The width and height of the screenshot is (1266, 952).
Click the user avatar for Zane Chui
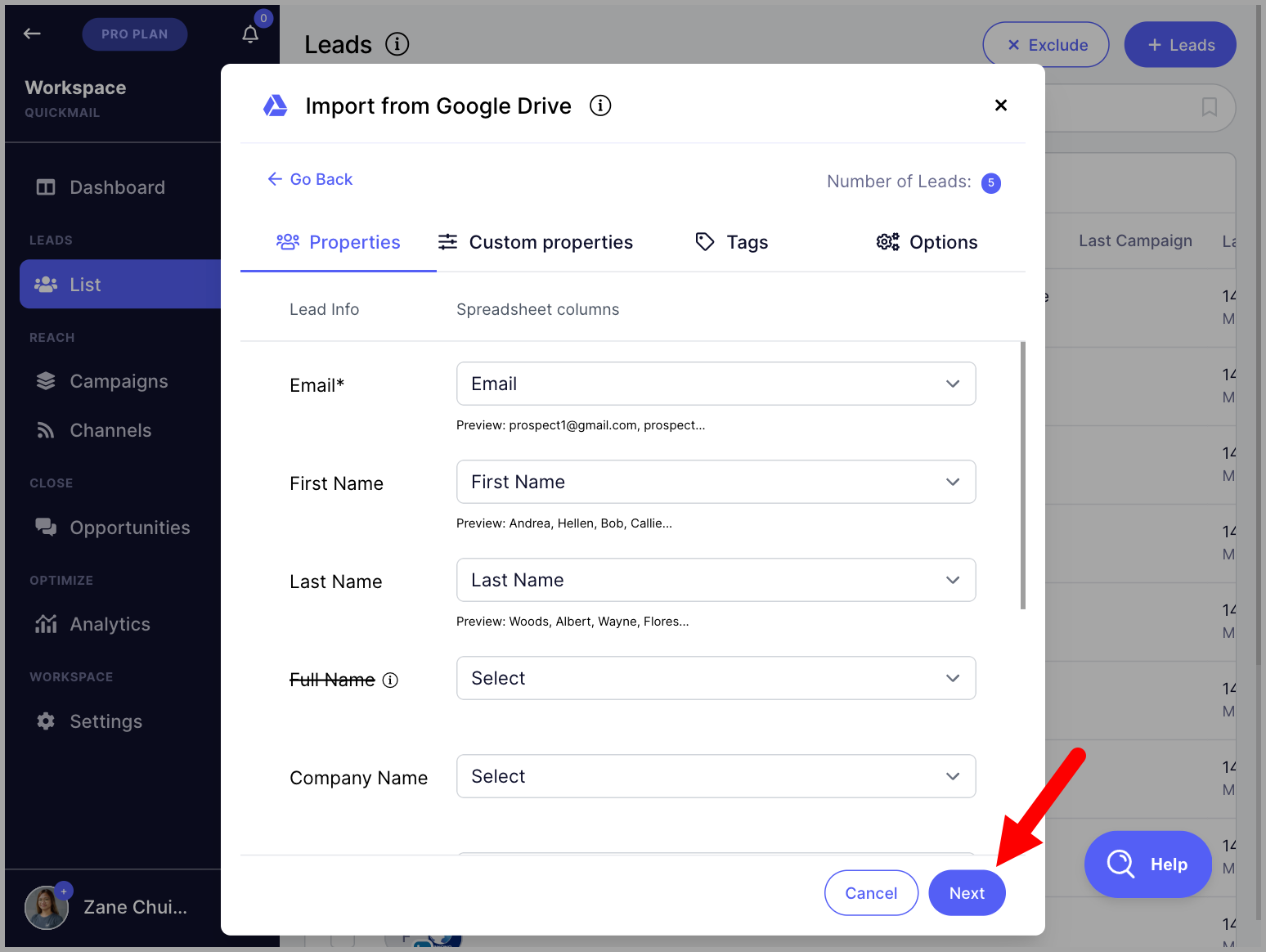tap(46, 908)
